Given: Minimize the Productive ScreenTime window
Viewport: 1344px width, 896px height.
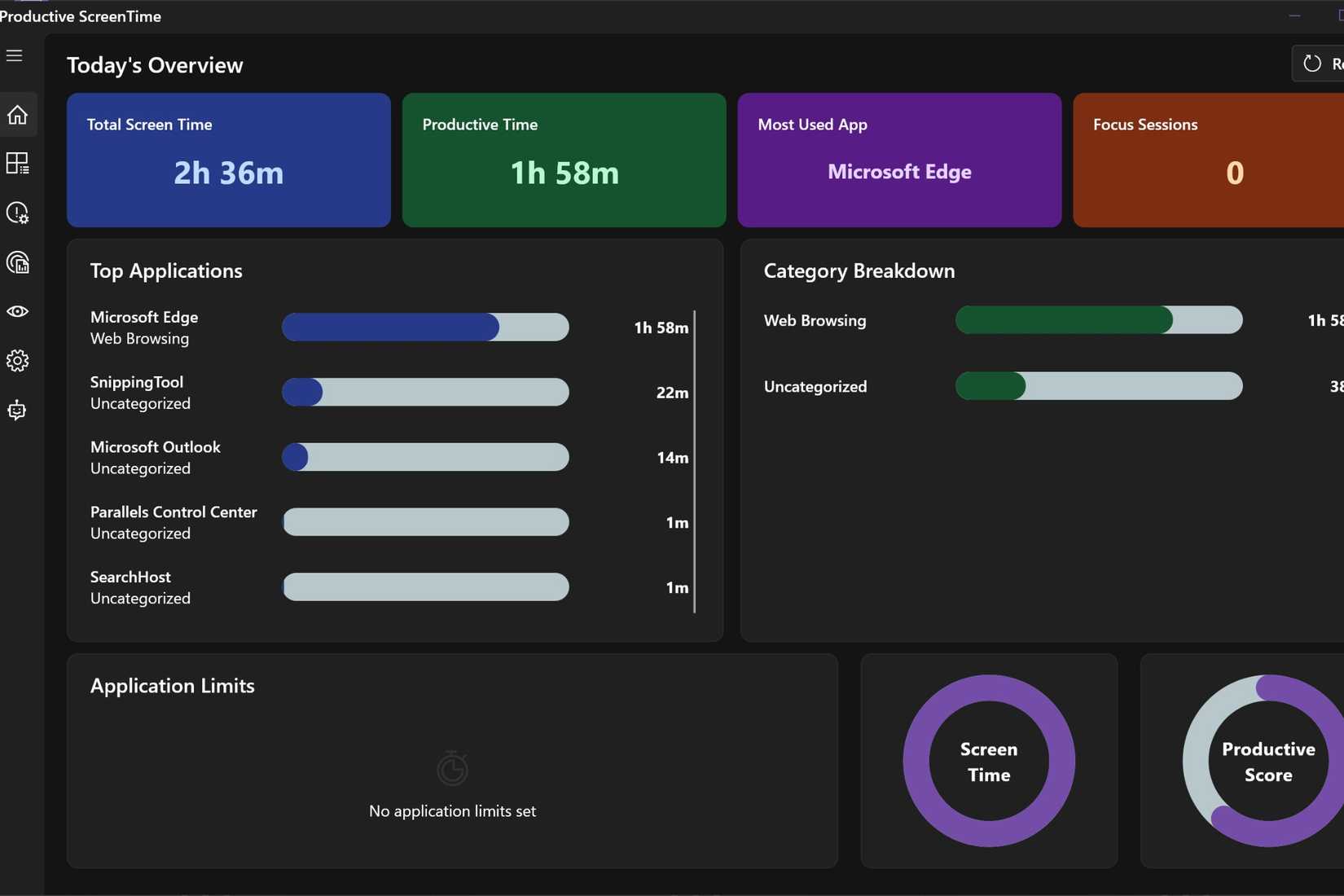Looking at the screenshot, I should [1294, 15].
